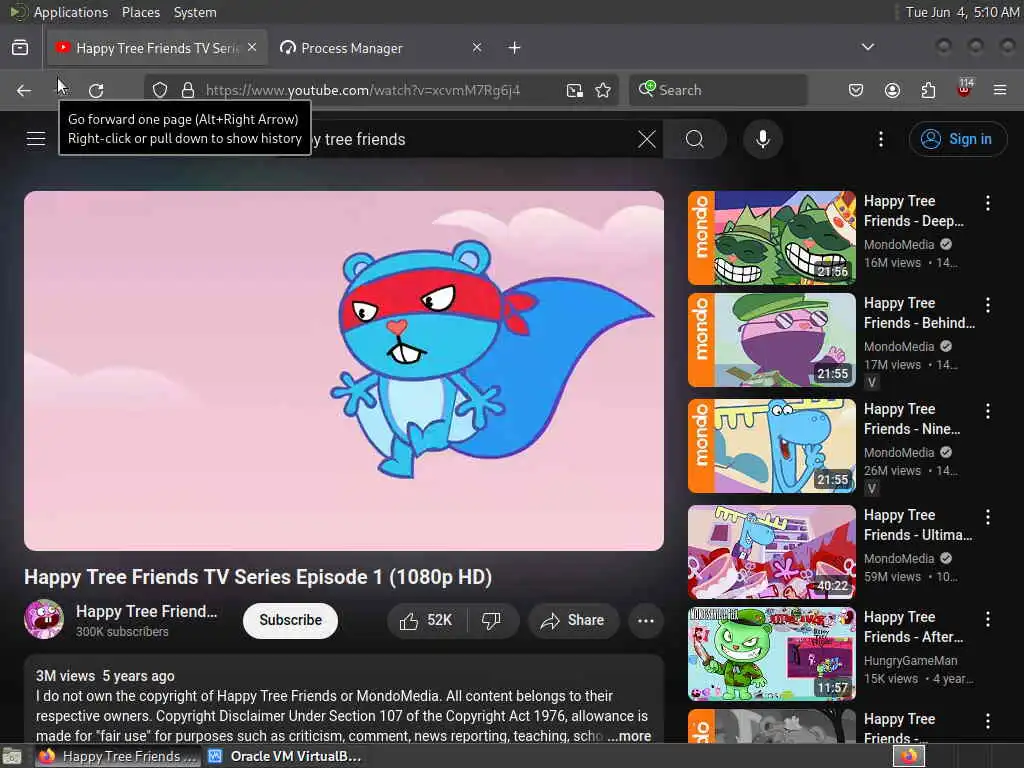Open the Places menu
The height and width of the screenshot is (768, 1024).
[x=141, y=12]
